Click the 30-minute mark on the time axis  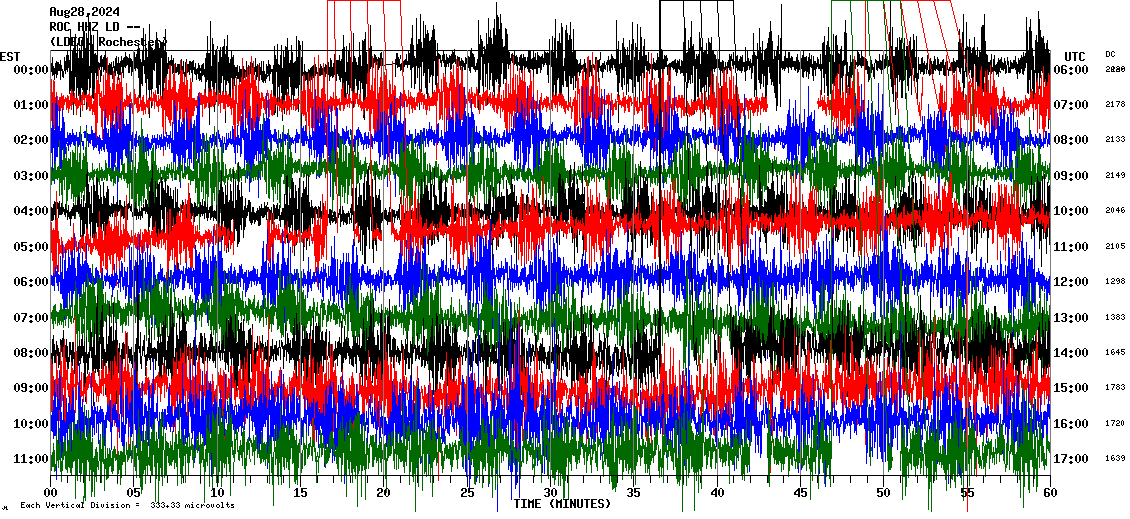tap(550, 493)
